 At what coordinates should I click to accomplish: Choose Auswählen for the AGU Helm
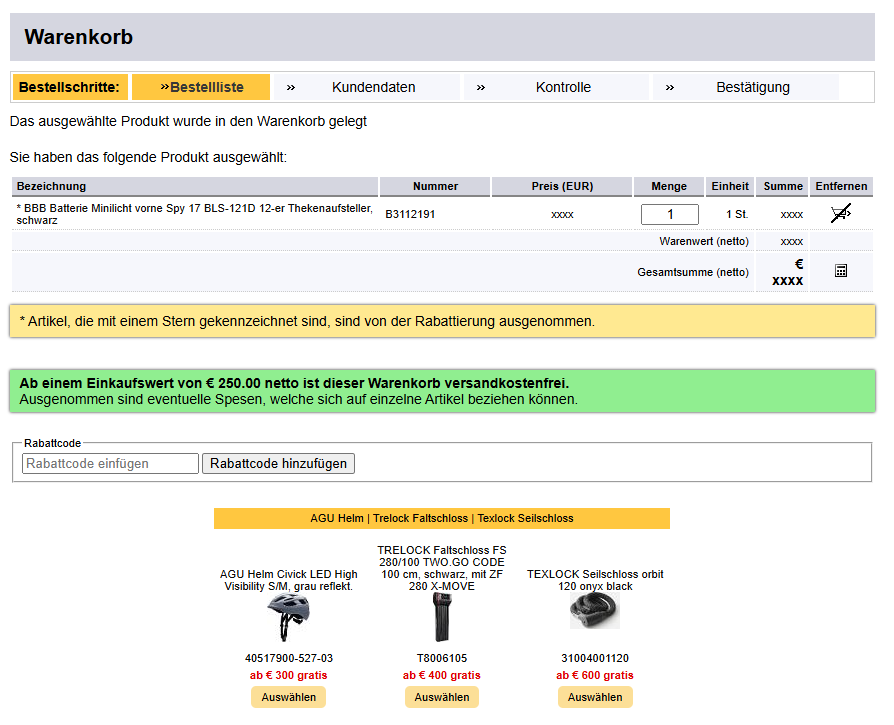(288, 697)
